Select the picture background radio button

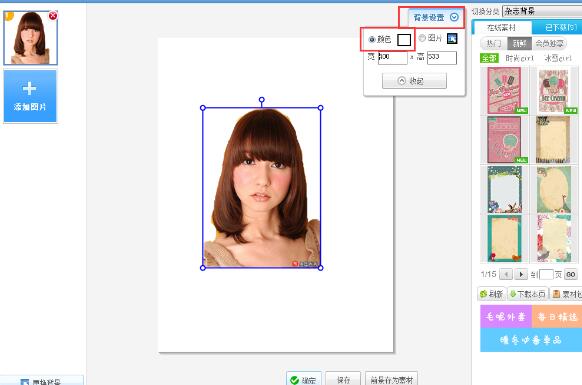[x=422, y=38]
